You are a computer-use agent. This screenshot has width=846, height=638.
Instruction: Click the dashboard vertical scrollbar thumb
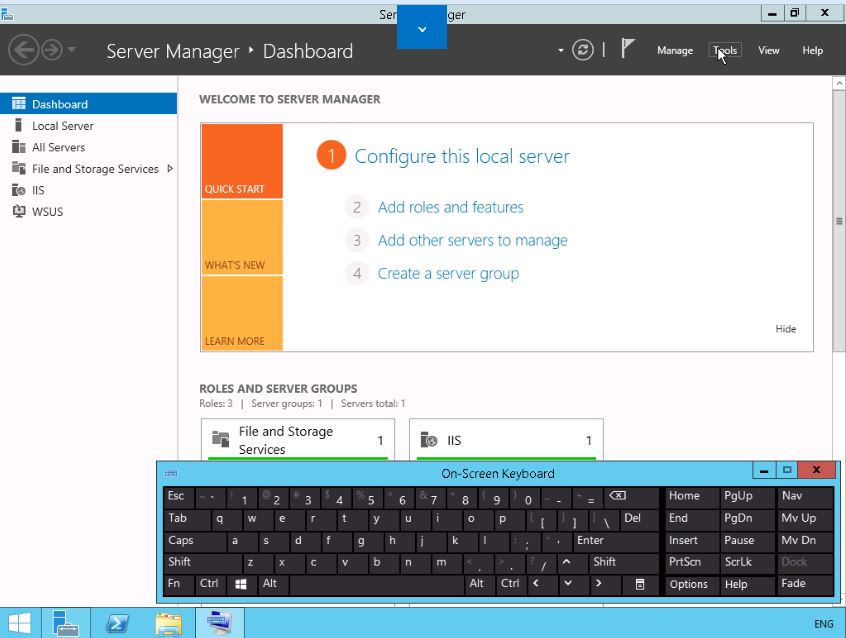[x=839, y=221]
